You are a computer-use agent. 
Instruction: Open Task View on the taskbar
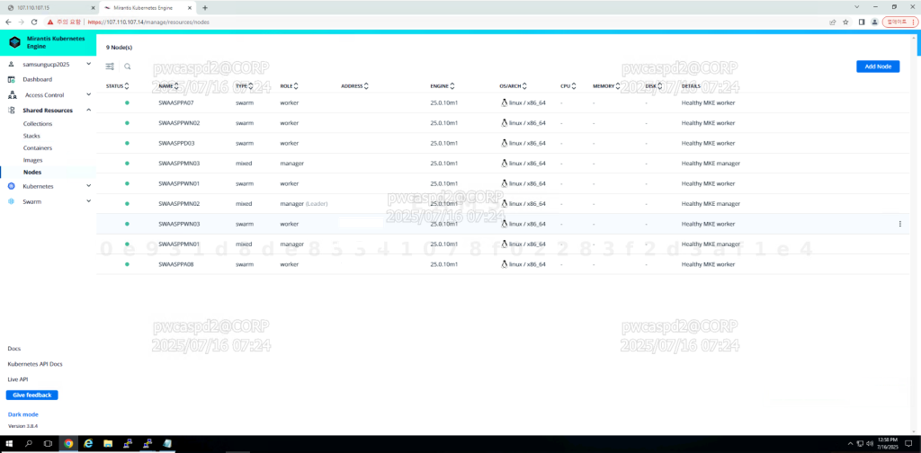coord(48,444)
